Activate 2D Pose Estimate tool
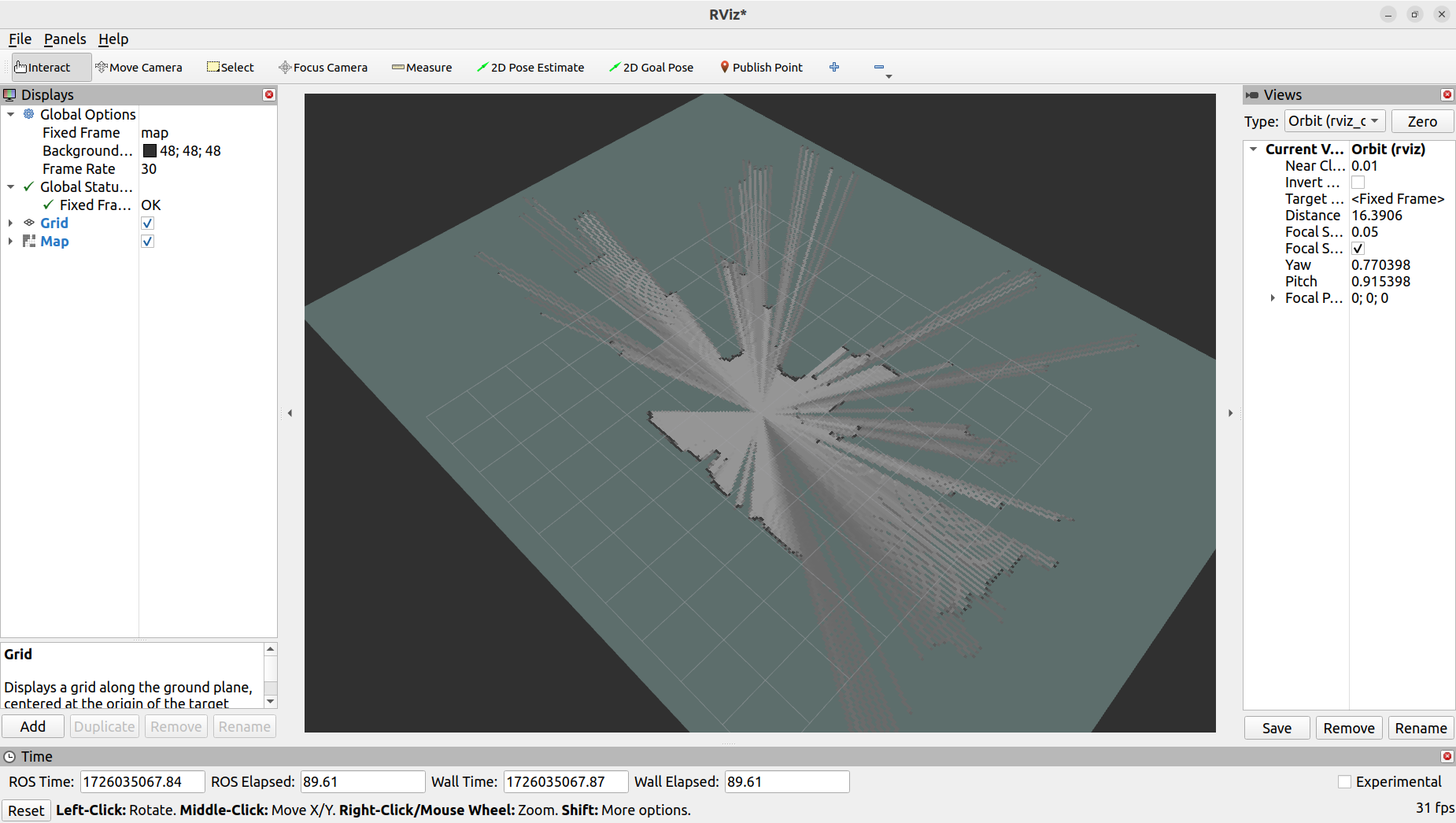 [x=530, y=68]
